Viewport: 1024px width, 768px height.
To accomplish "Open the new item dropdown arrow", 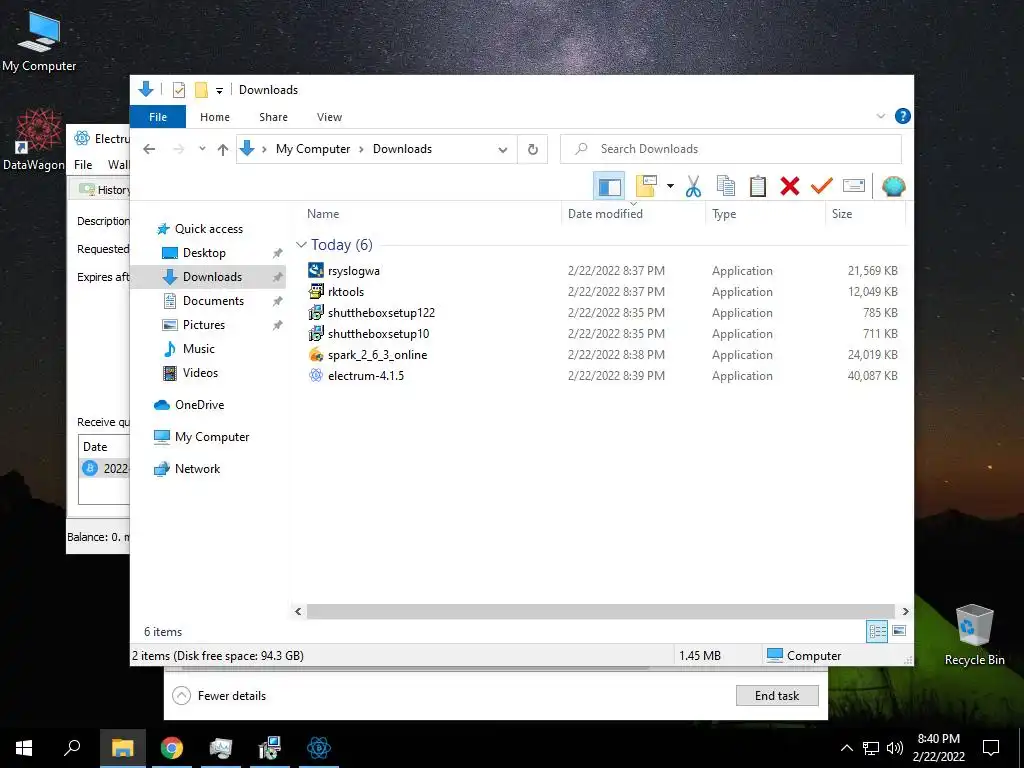I will [x=670, y=186].
